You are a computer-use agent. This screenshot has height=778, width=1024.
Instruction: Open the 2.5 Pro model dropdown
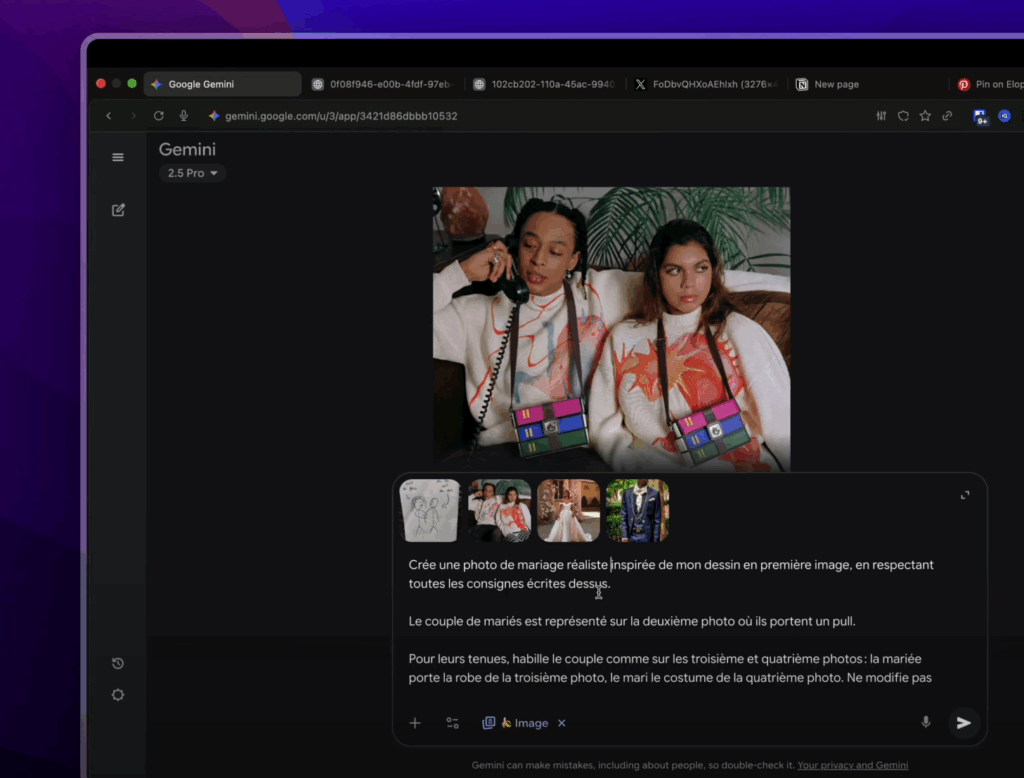pos(192,173)
